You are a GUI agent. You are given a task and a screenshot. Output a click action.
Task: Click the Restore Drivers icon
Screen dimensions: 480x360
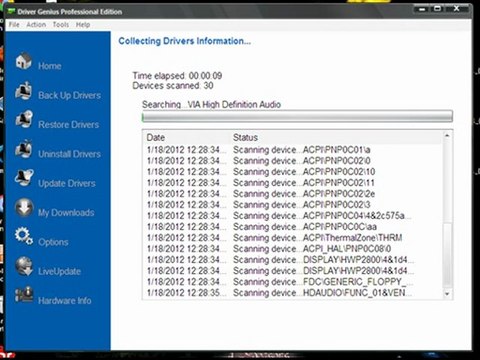(24, 120)
